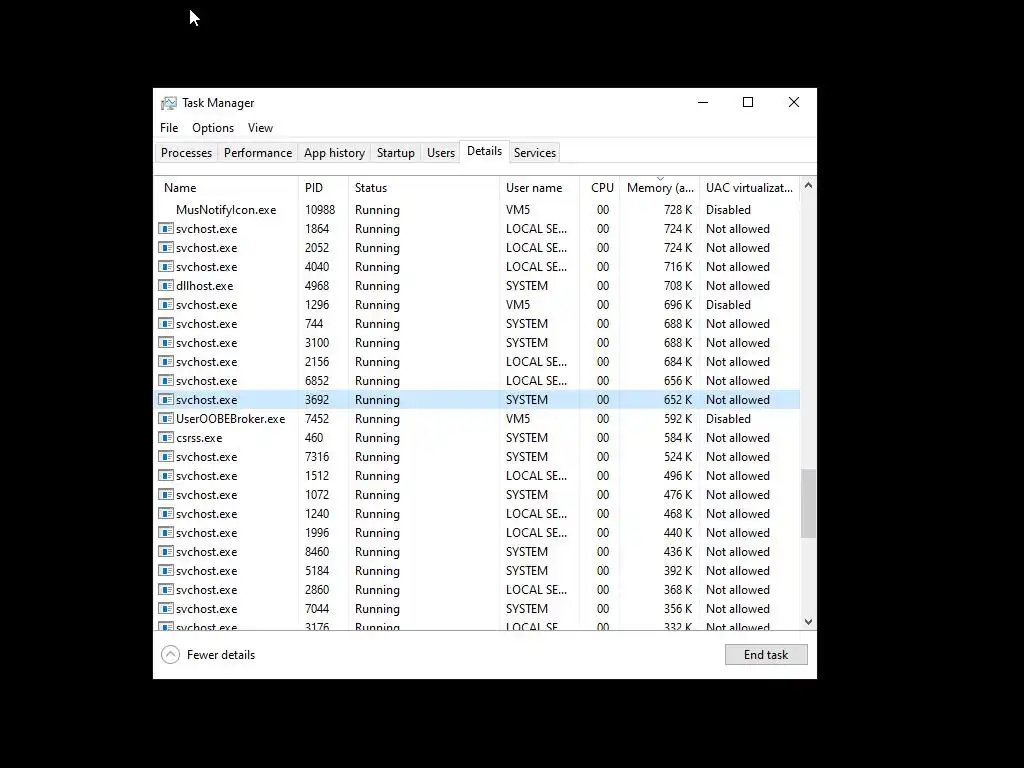The width and height of the screenshot is (1024, 768).
Task: Collapse view with Fewer details arrow
Action: 170,654
